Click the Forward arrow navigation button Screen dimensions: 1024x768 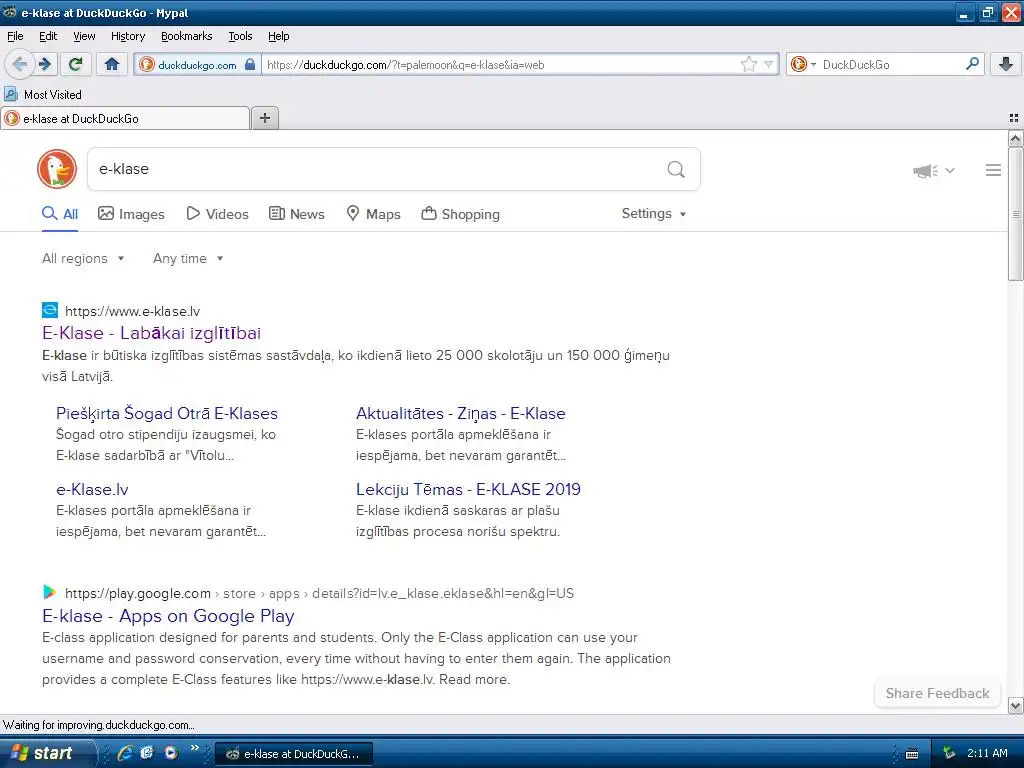[45, 64]
